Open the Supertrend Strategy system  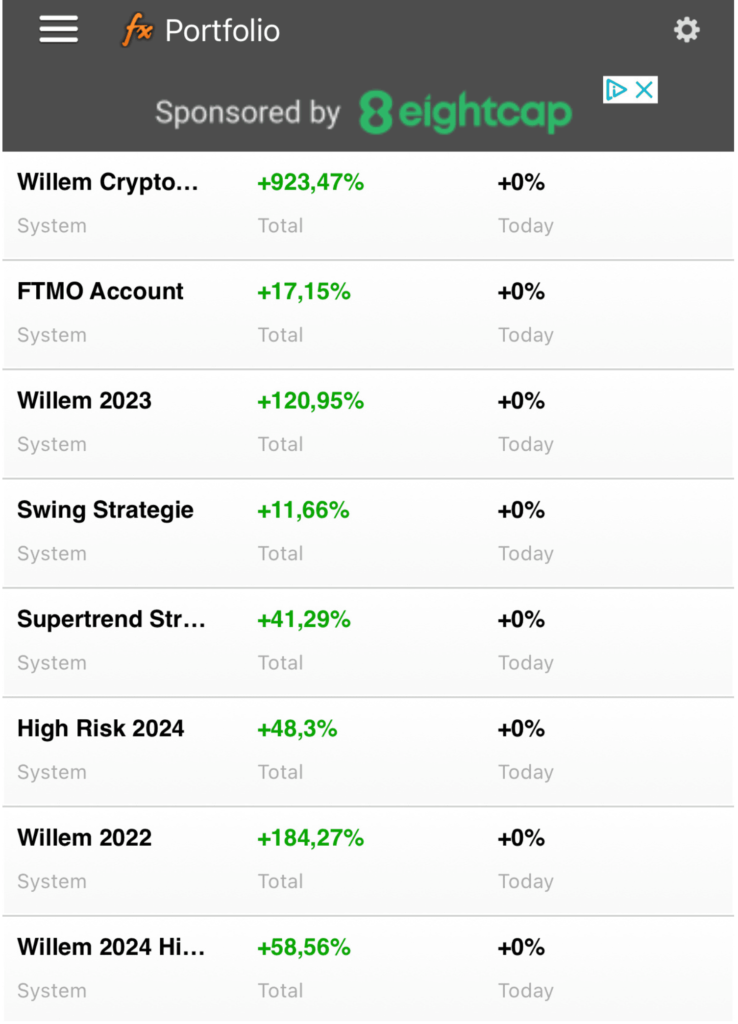tap(111, 619)
